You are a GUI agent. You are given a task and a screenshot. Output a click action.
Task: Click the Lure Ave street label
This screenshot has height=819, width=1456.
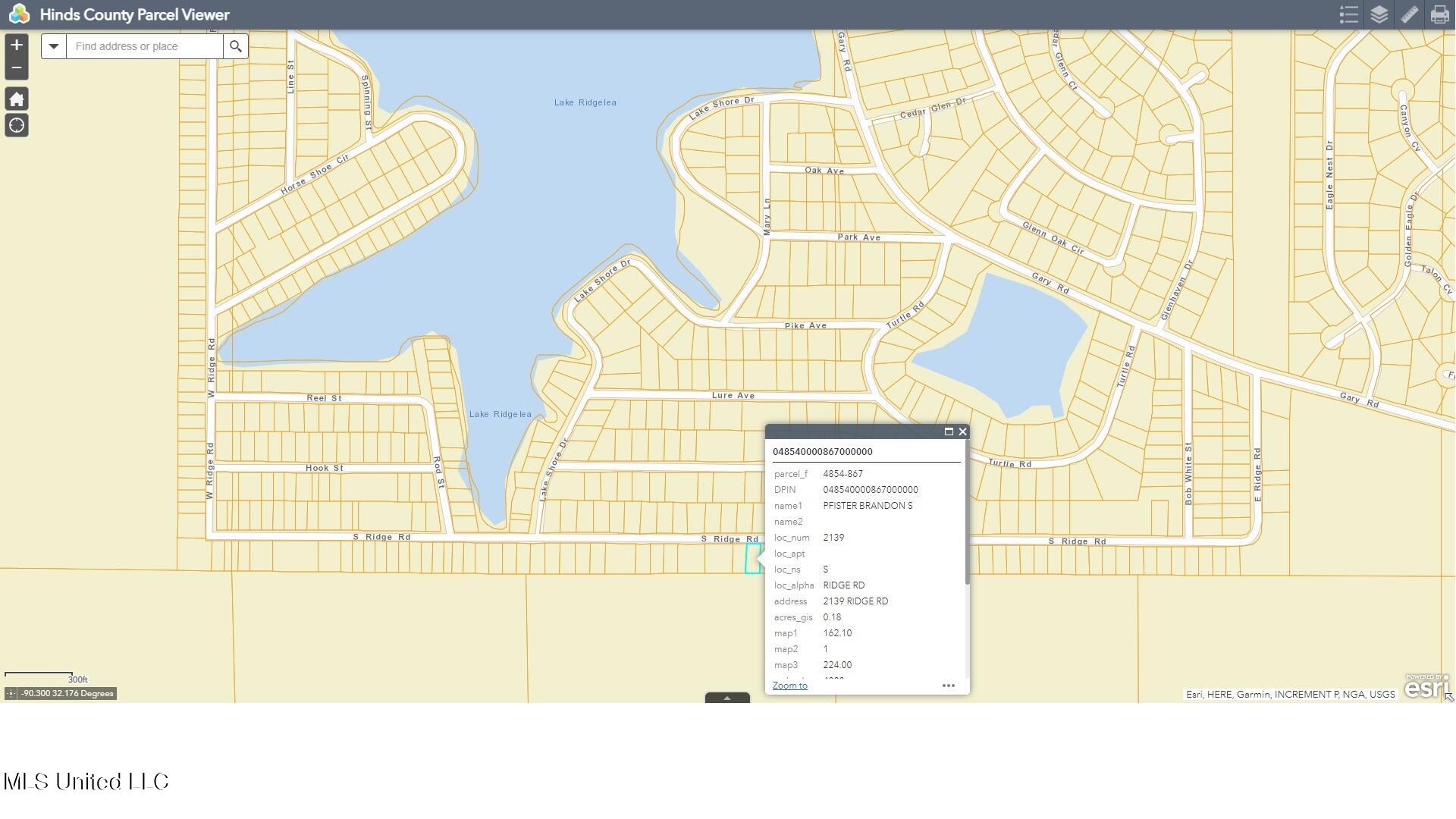pyautogui.click(x=733, y=396)
